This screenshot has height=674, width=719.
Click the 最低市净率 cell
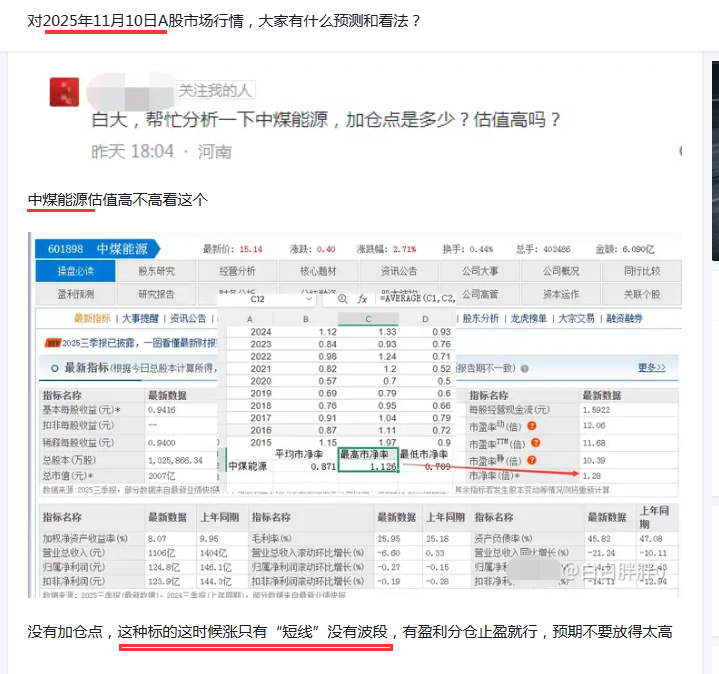(424, 454)
